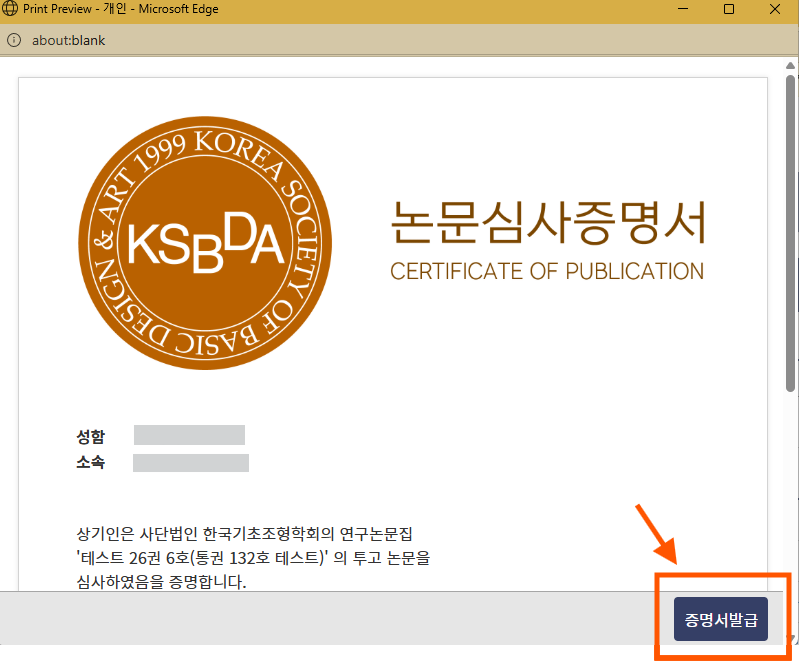799x661 pixels.
Task: Click the KSBDA circular logo
Action: click(x=205, y=243)
